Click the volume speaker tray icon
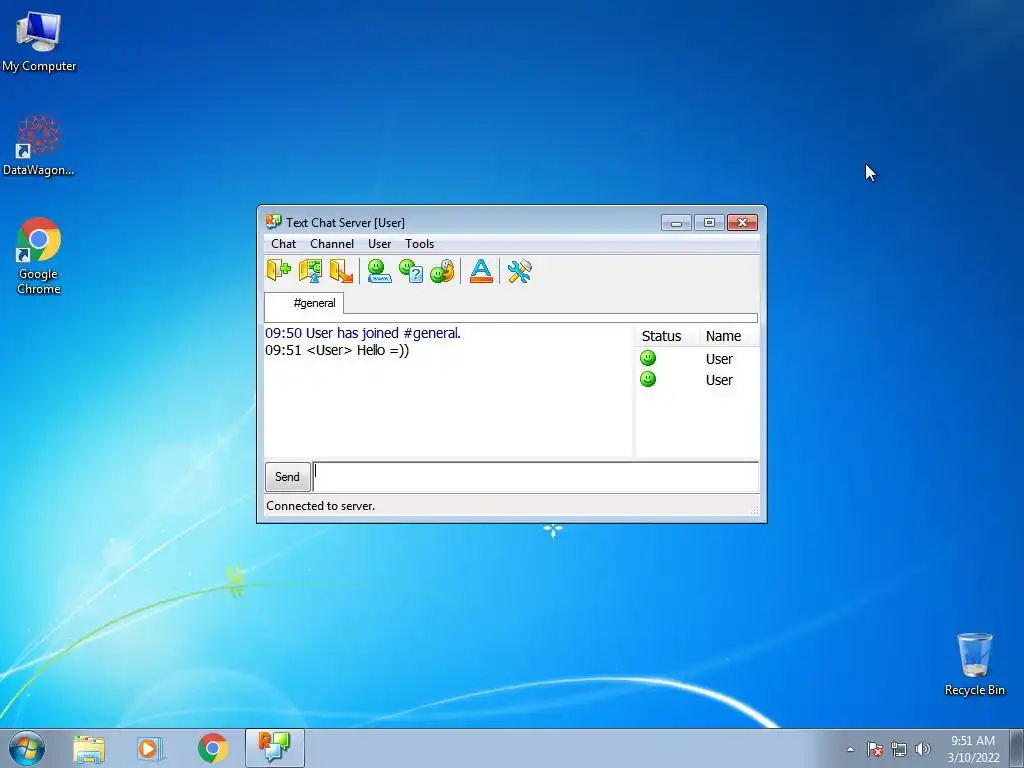 point(923,749)
